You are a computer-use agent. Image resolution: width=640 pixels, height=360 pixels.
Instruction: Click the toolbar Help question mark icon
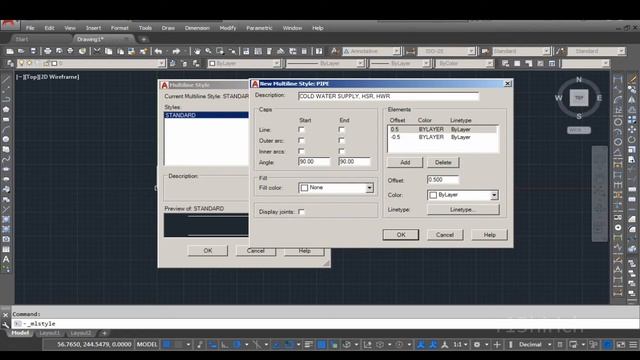(x=319, y=51)
